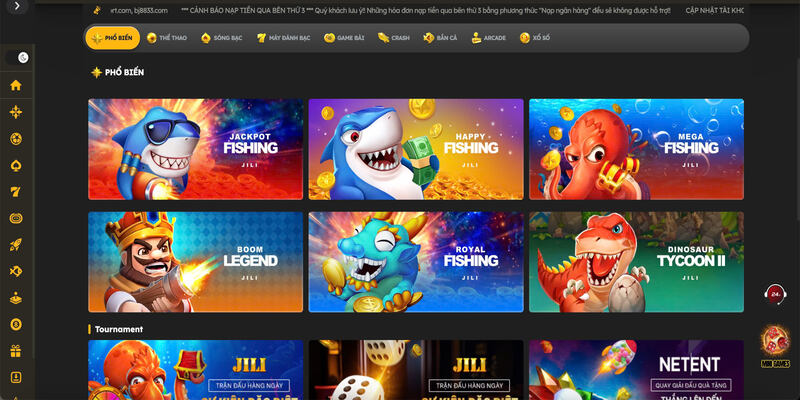
Task: Open JILI octopus tournament banner
Action: [195, 370]
